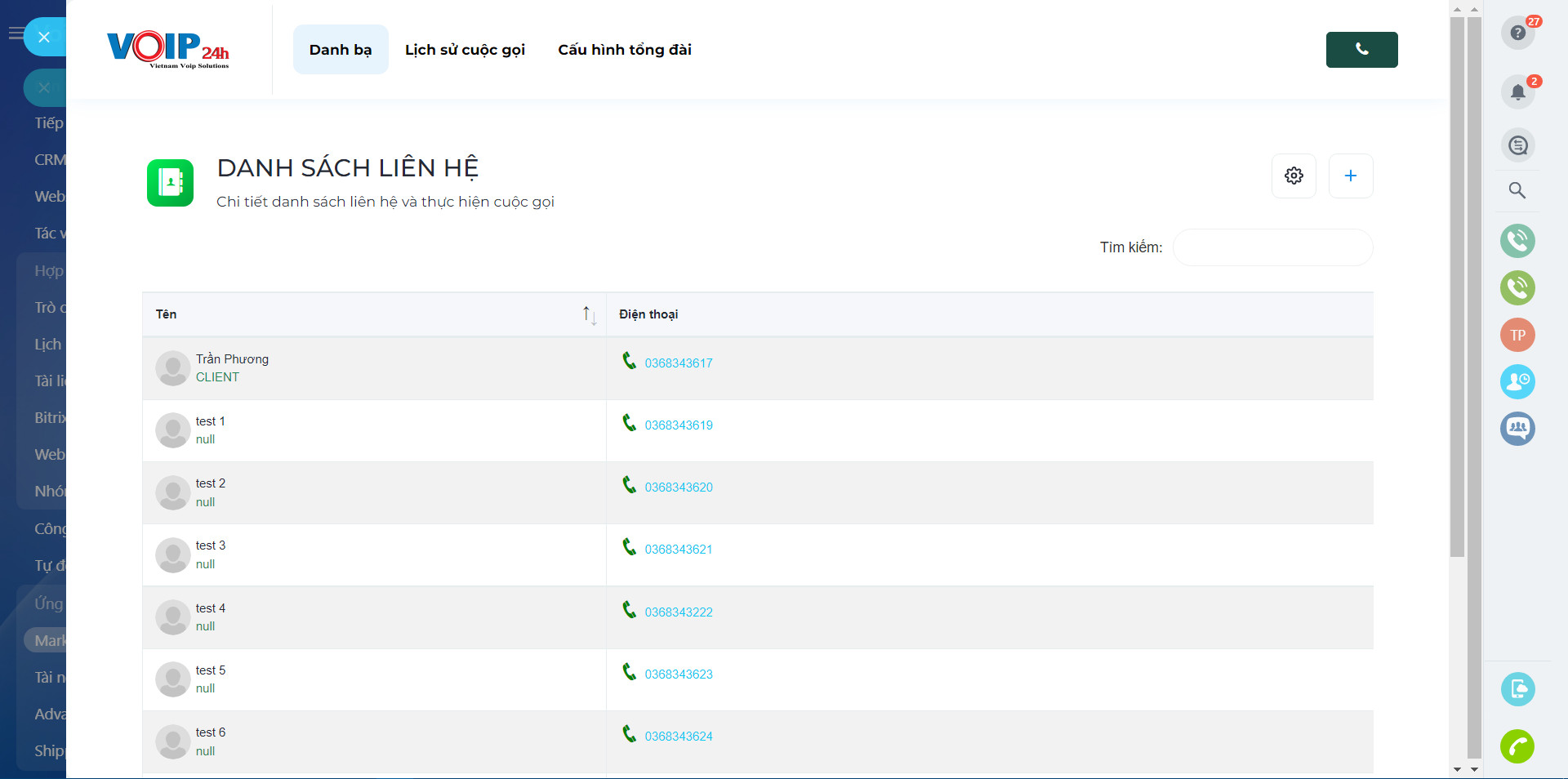Viewport: 1568px width, 779px height.
Task: Open chat messages icon in right sidebar
Action: [x=1517, y=145]
